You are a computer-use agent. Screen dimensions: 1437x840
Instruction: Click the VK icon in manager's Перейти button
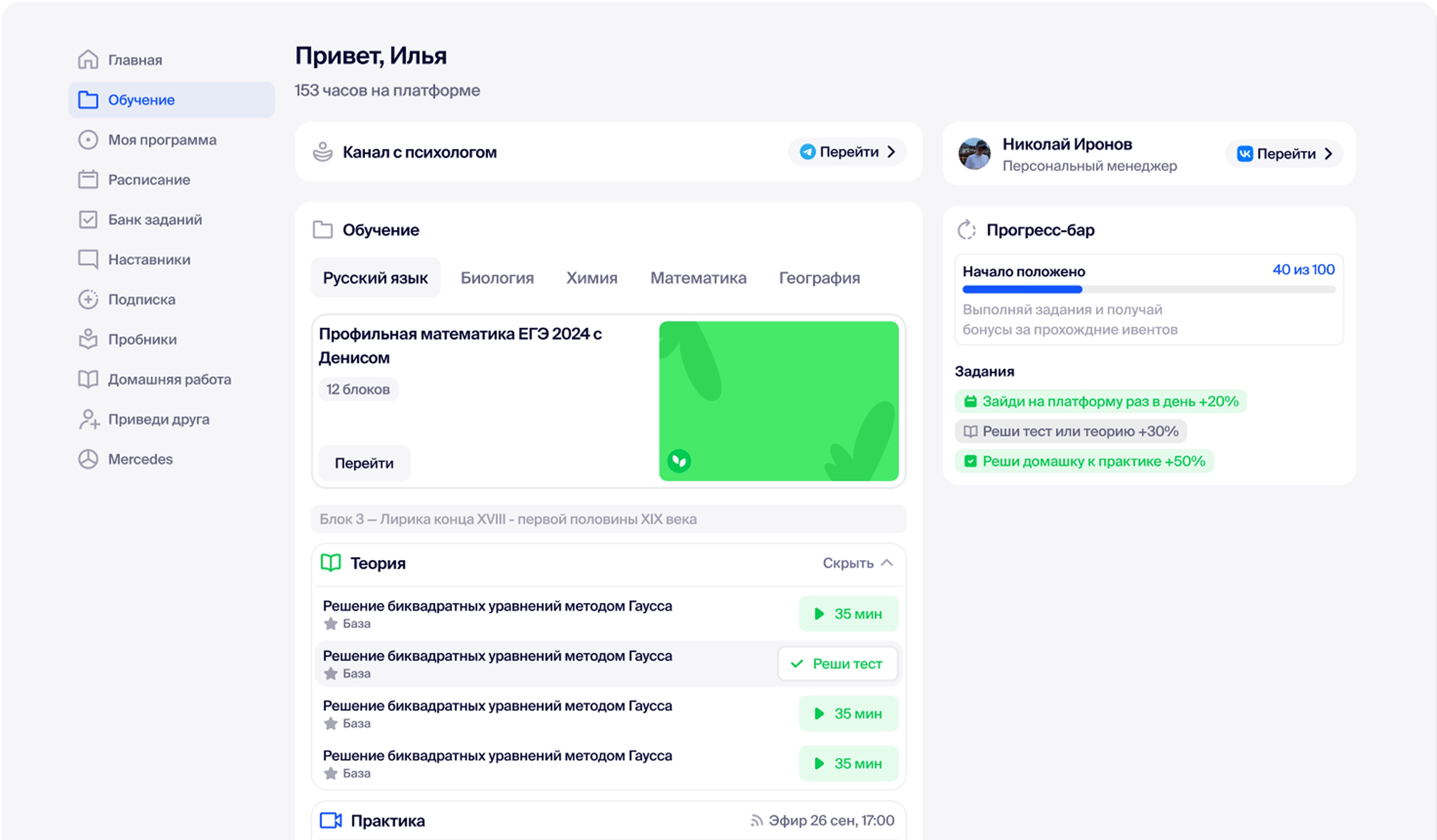pyautogui.click(x=1245, y=154)
